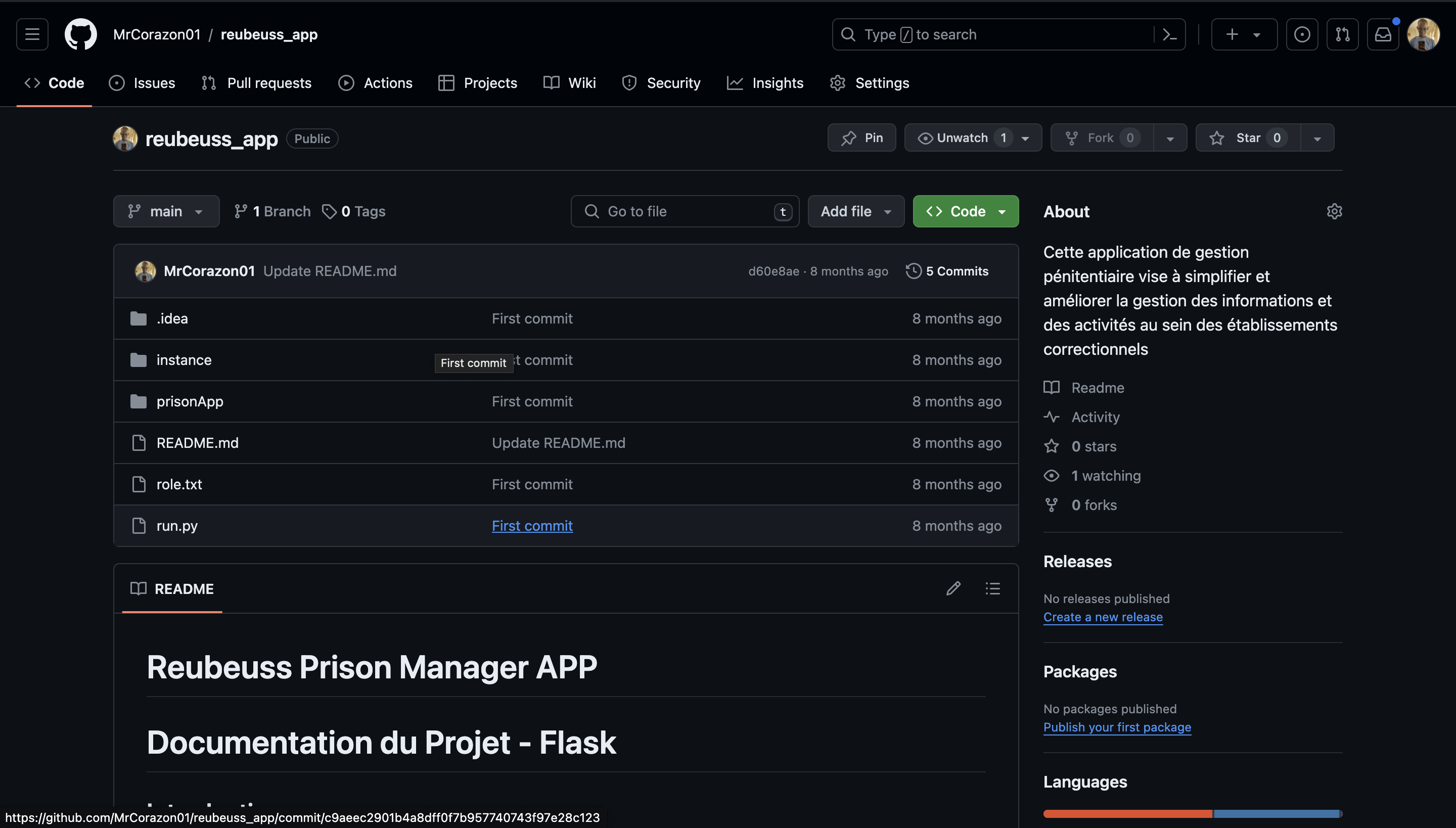Open the instance folder
This screenshot has height=828, width=1456.
point(184,360)
